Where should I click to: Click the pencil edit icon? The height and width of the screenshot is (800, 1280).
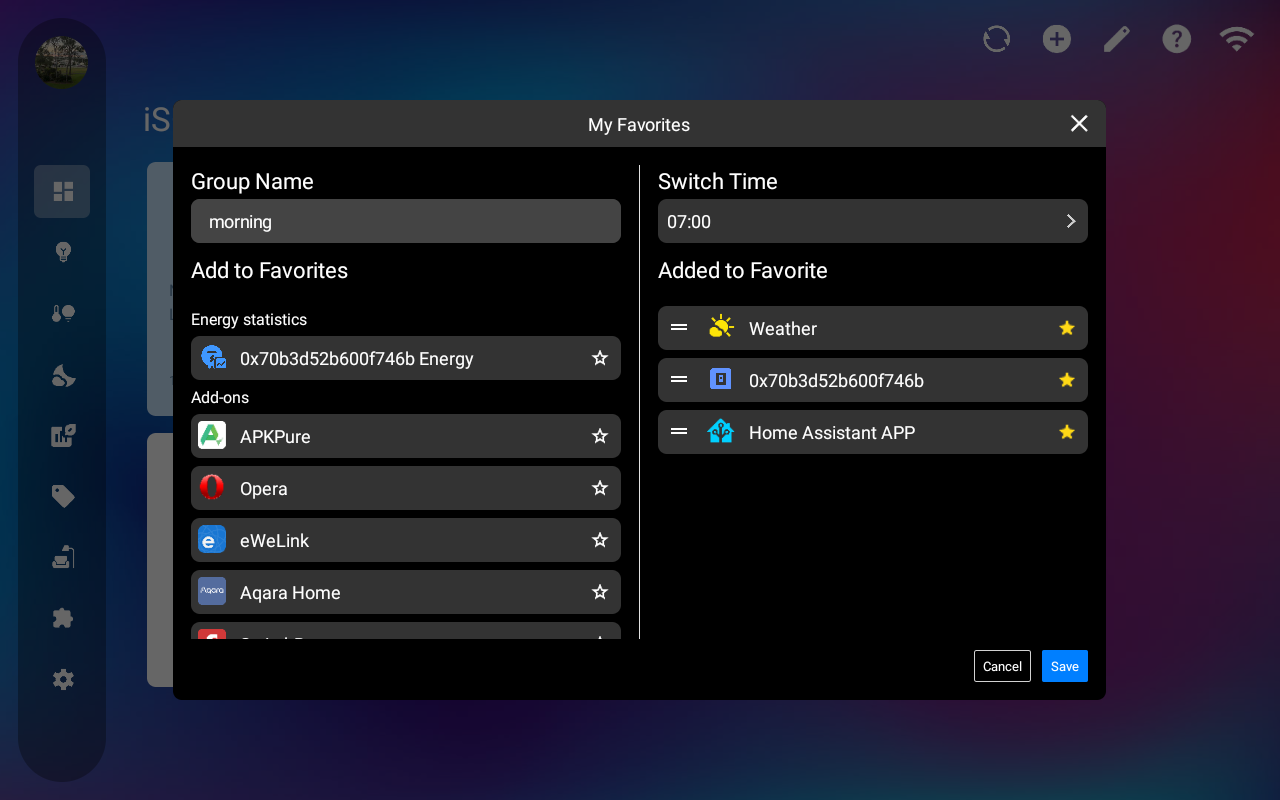click(1116, 39)
